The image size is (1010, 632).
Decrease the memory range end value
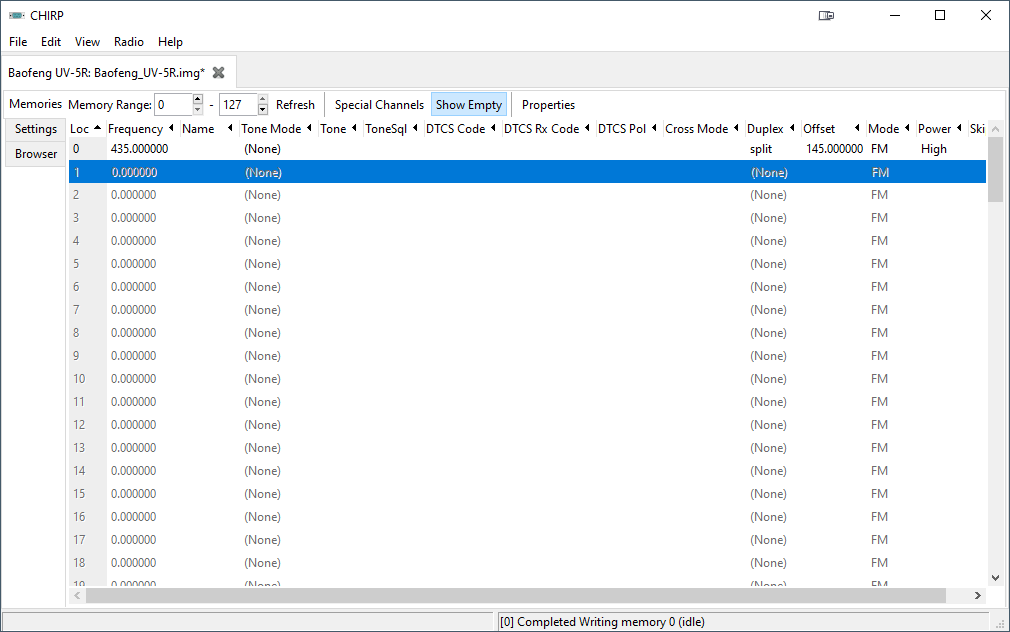tap(263, 110)
